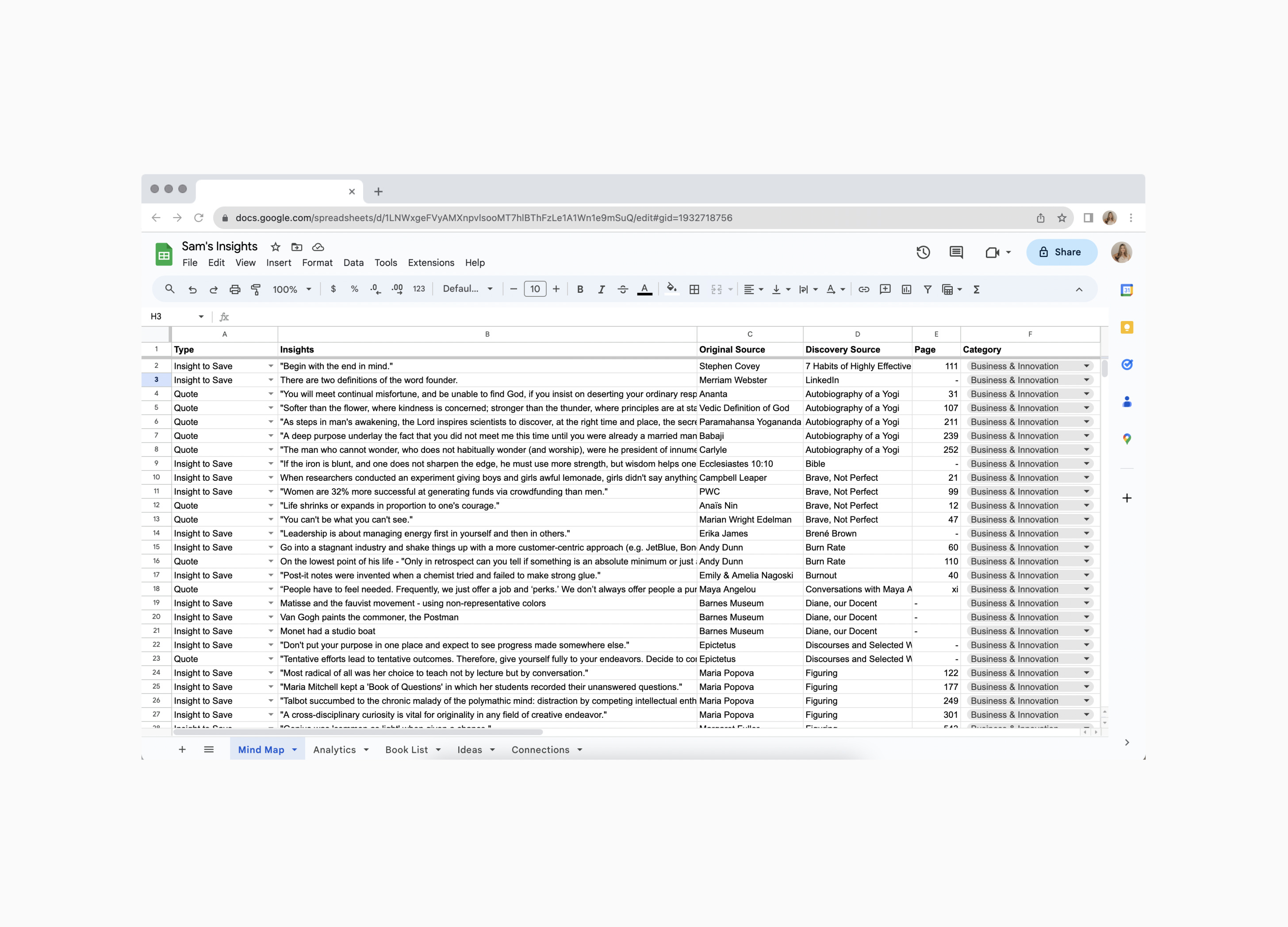Click the cell name box H3
The width and height of the screenshot is (1288, 927).
pyautogui.click(x=170, y=316)
